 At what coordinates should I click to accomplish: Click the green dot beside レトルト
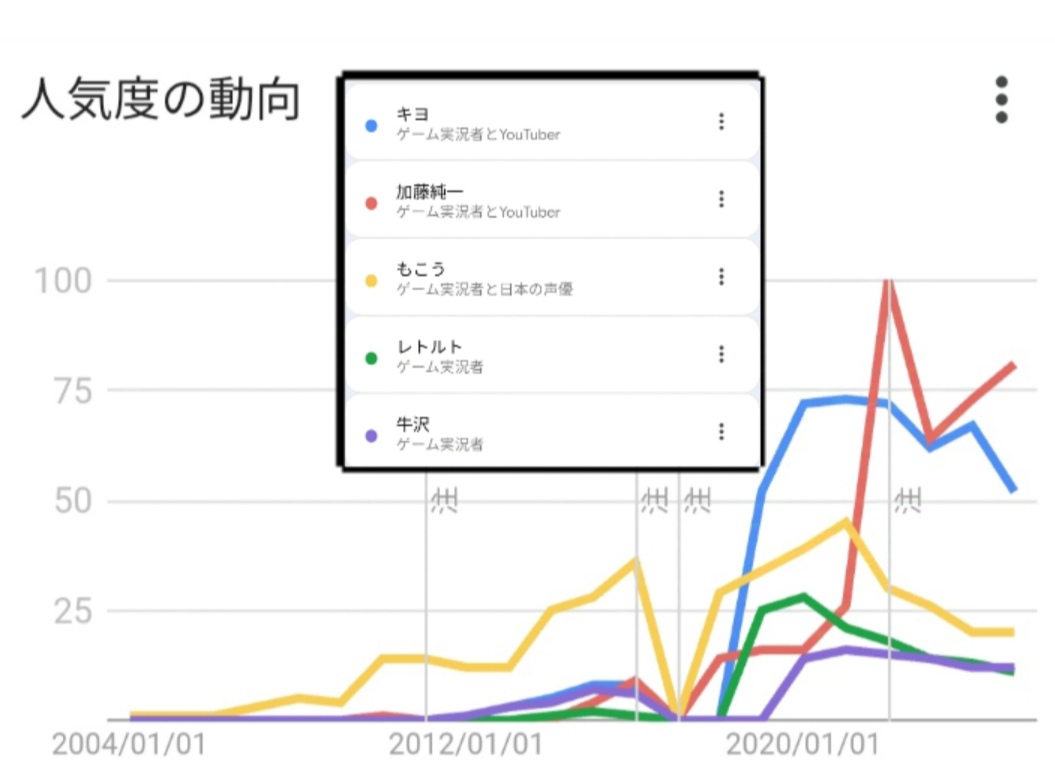pyautogui.click(x=371, y=358)
